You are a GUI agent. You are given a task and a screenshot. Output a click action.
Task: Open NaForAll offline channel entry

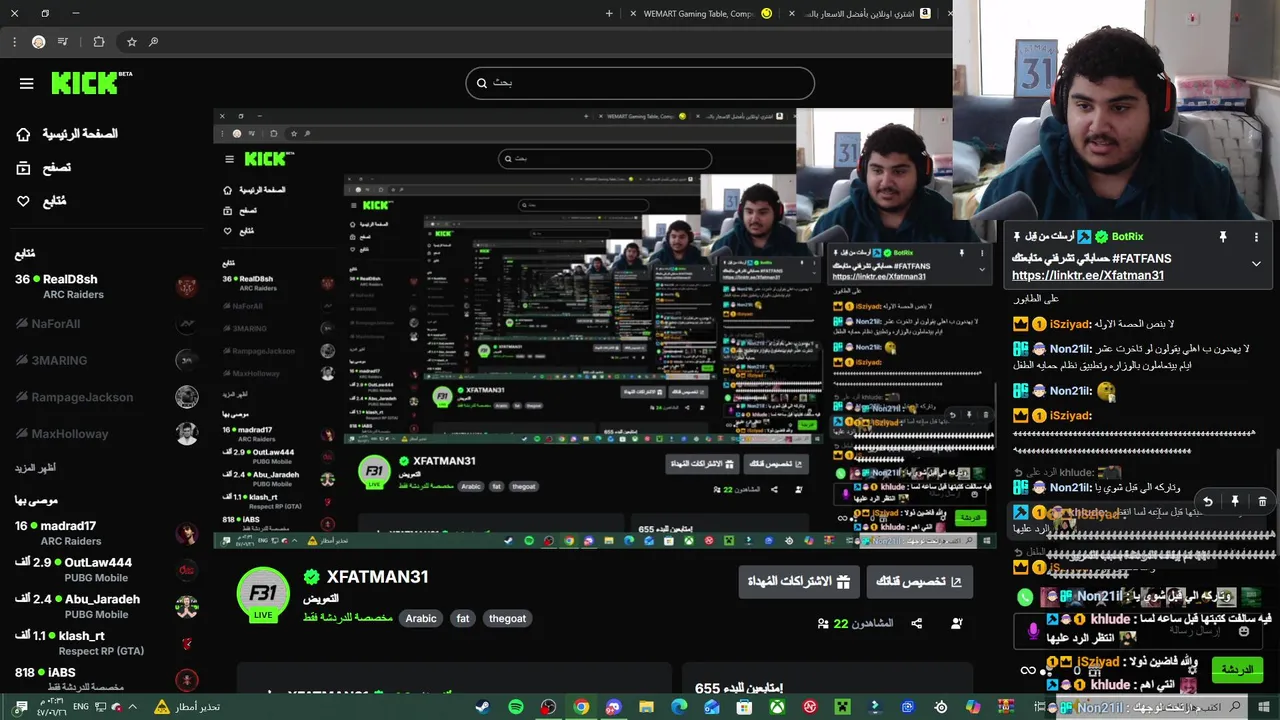(106, 324)
